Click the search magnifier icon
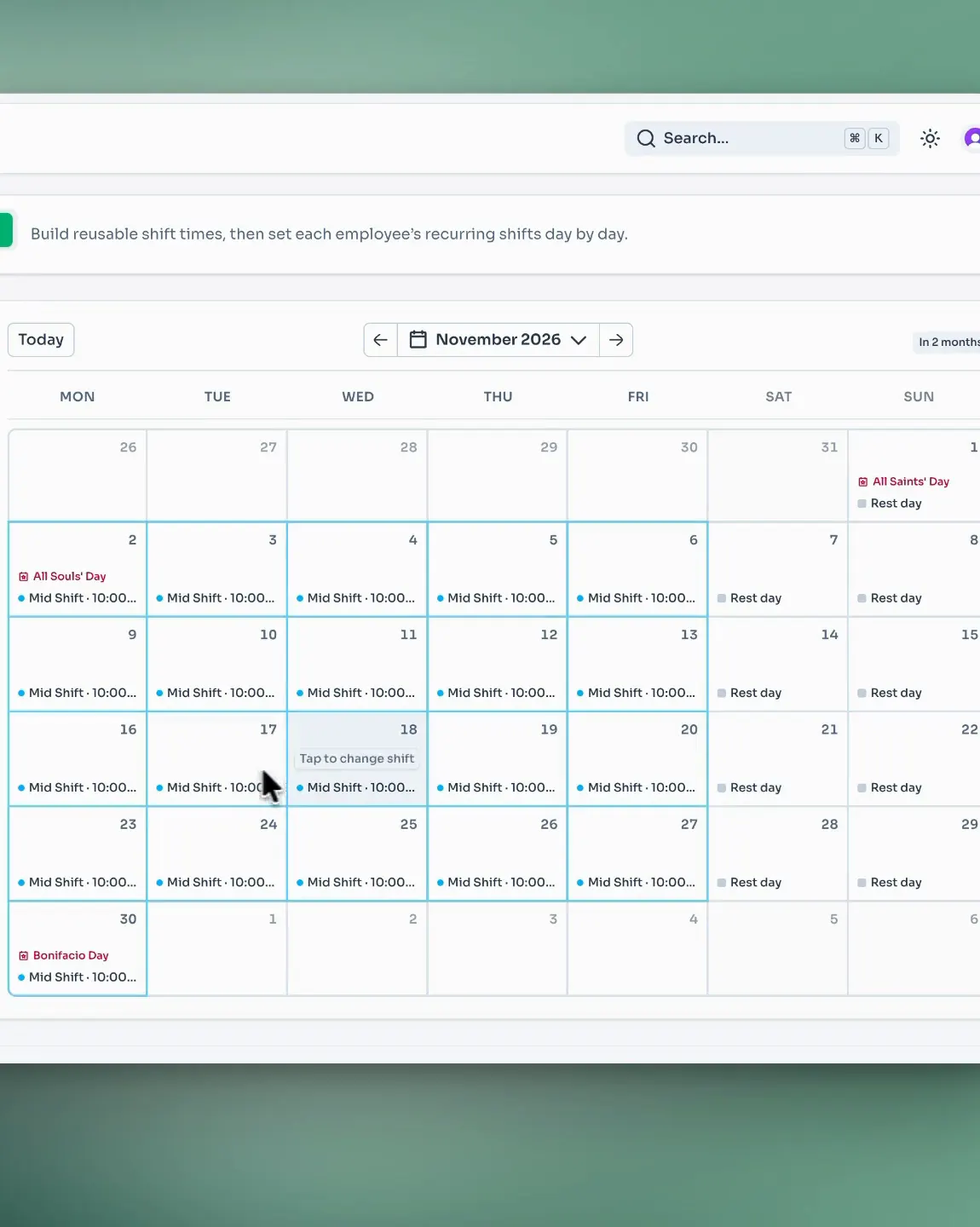980x1227 pixels. coord(646,138)
